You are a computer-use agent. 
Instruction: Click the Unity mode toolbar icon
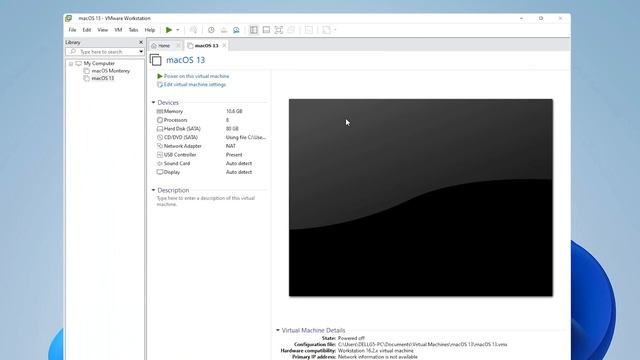pos(291,30)
